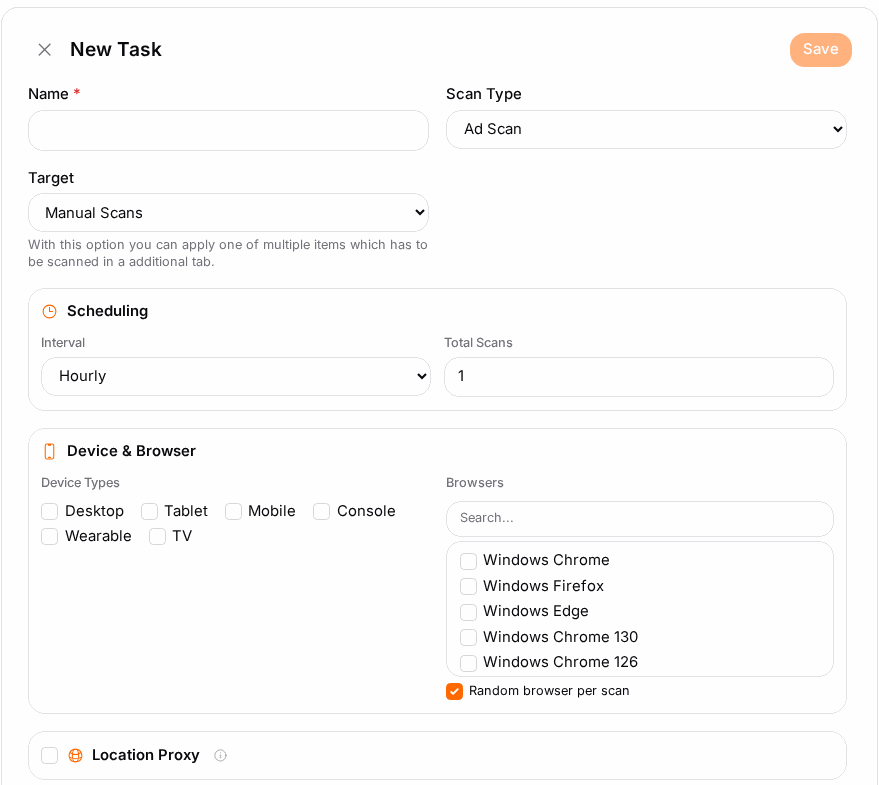This screenshot has height=785, width=879.
Task: Click the Save button
Action: tap(820, 49)
